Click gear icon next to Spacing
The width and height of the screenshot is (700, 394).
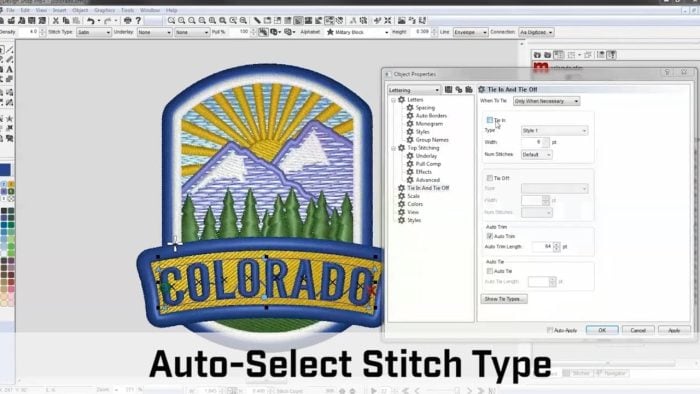pyautogui.click(x=409, y=108)
